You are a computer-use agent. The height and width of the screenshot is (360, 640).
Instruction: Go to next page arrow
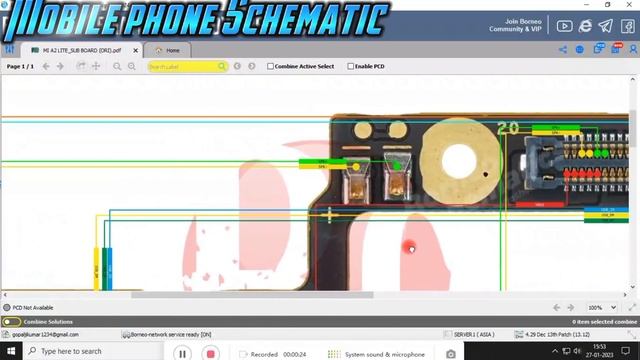[60, 66]
